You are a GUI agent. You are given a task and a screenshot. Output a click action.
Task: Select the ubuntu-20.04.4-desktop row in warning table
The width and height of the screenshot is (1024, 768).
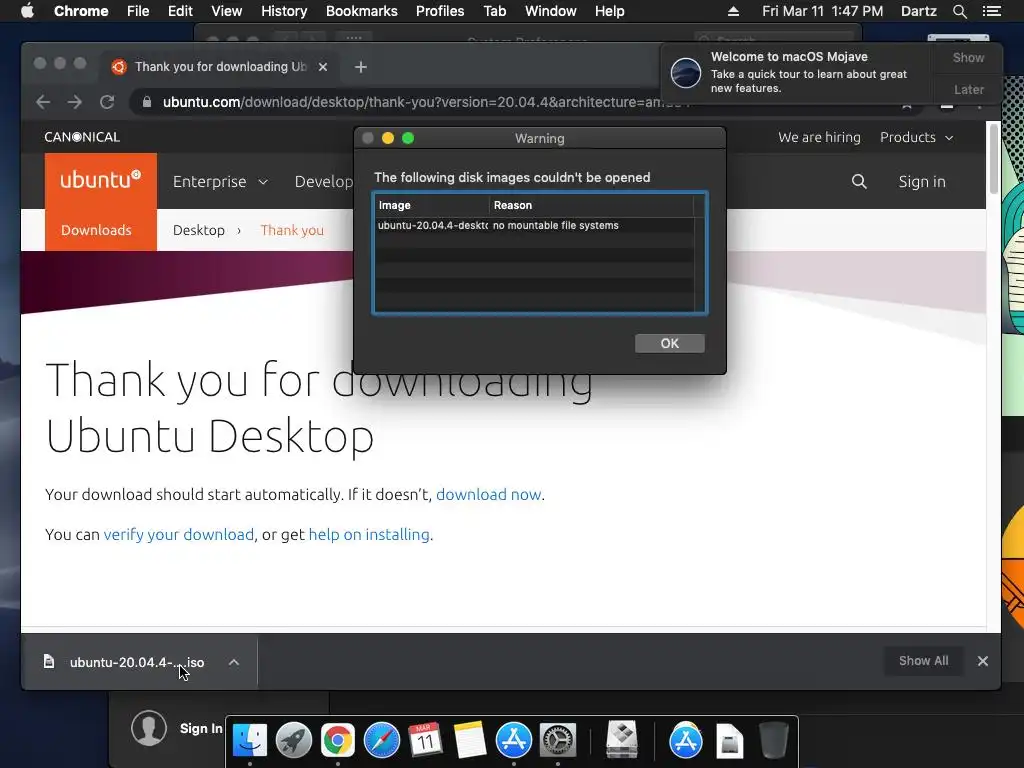pos(535,225)
